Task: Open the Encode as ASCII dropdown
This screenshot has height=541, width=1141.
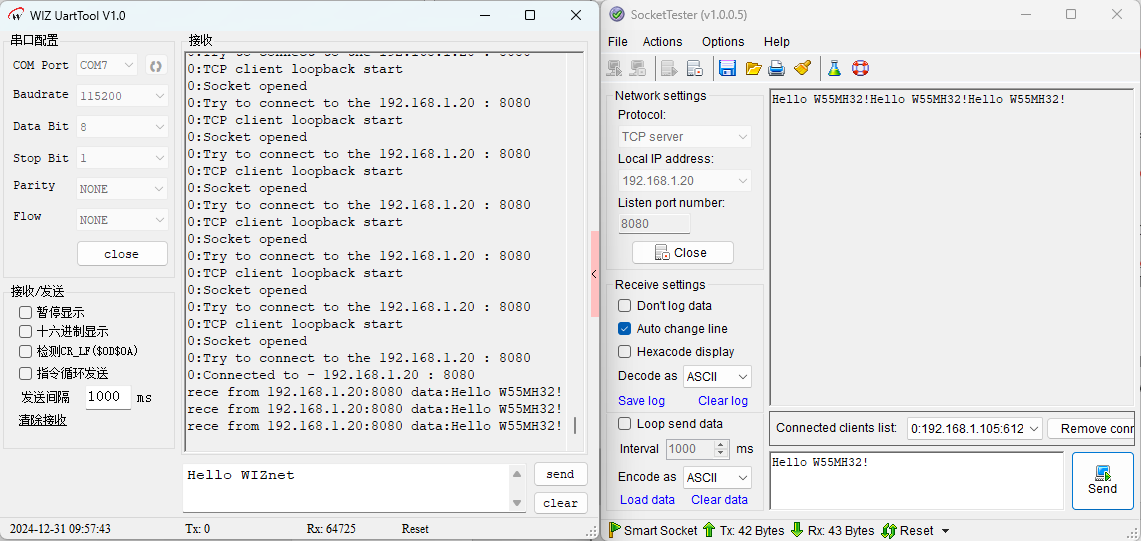Action: [x=717, y=478]
